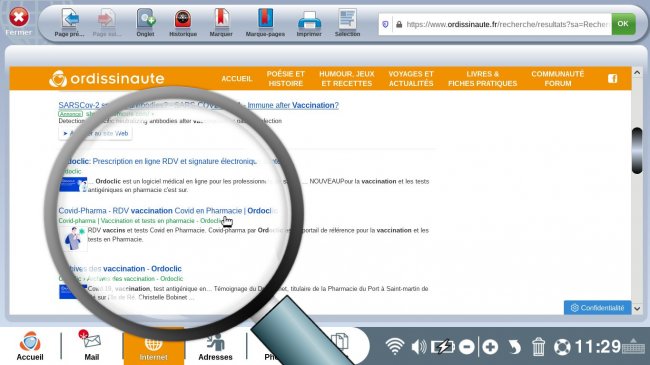Click the Confidentialité privacy button
Viewport: 650px width, 365px height.
pyautogui.click(x=597, y=308)
